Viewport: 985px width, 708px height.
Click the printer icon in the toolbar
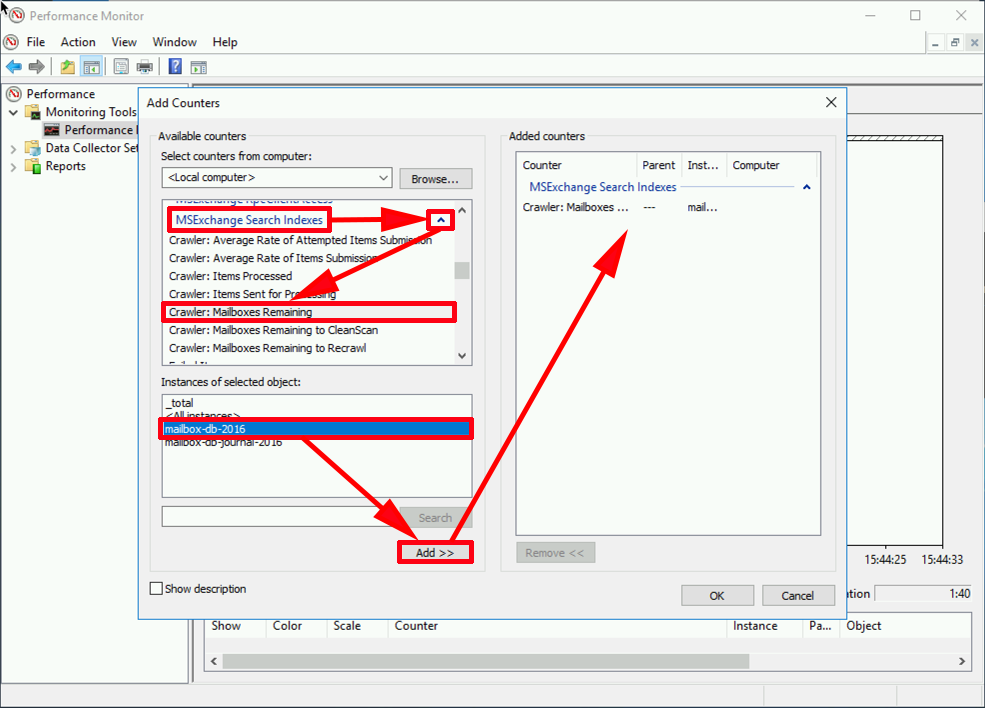pyautogui.click(x=145, y=67)
